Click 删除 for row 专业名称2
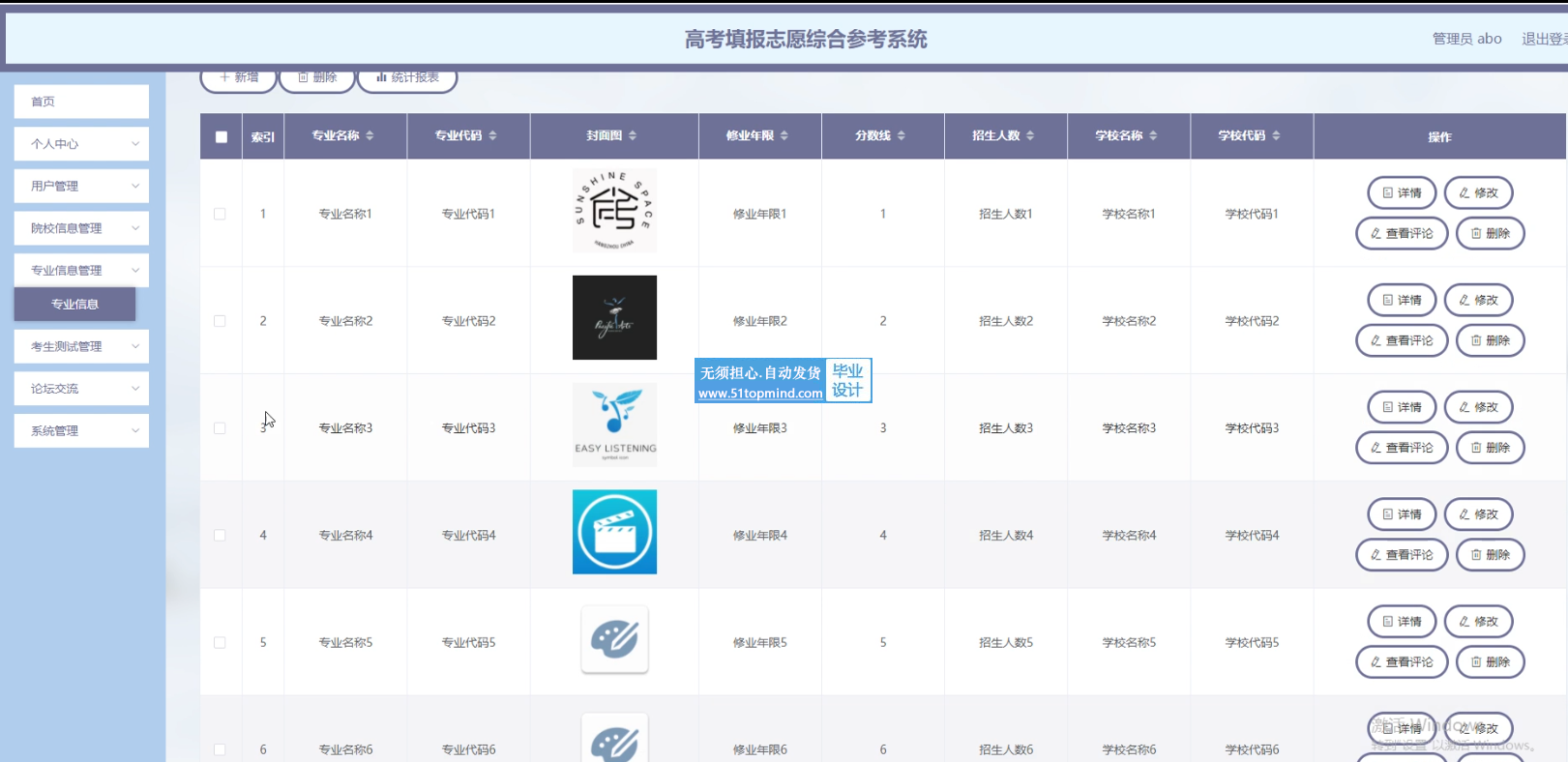This screenshot has height=762, width=1568. pos(1490,340)
